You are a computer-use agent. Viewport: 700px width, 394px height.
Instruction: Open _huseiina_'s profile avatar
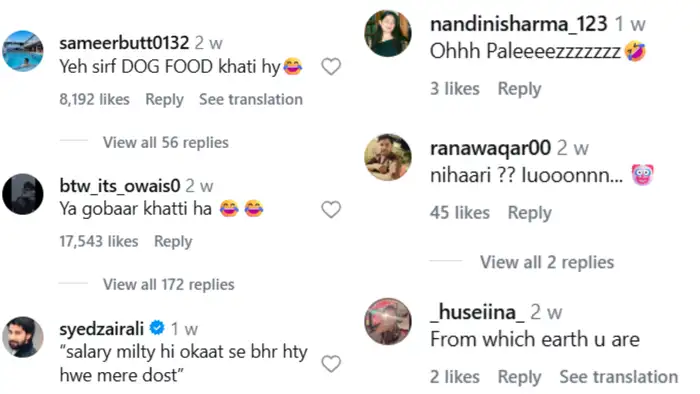click(x=388, y=321)
